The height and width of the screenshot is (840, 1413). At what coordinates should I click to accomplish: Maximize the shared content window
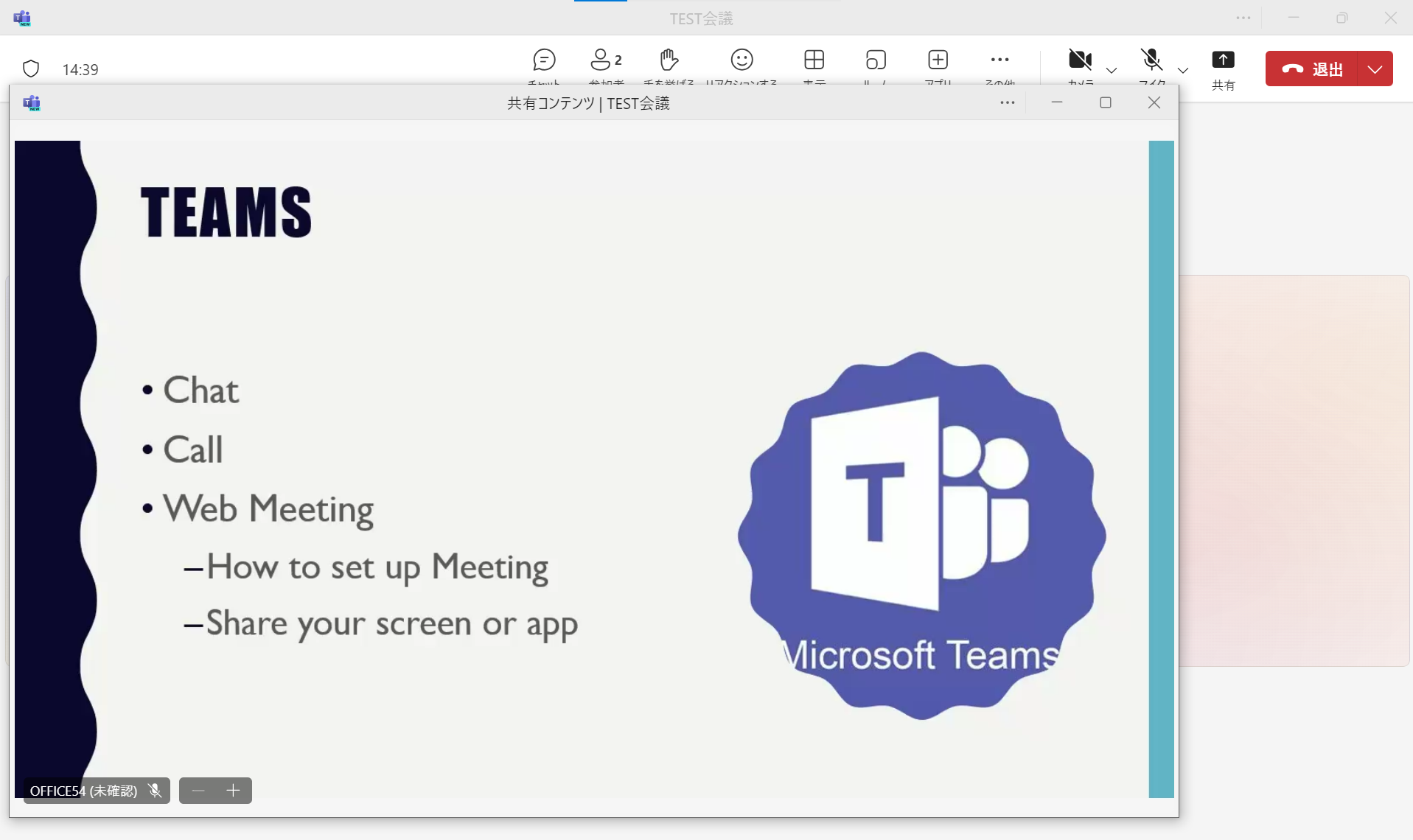click(x=1106, y=102)
